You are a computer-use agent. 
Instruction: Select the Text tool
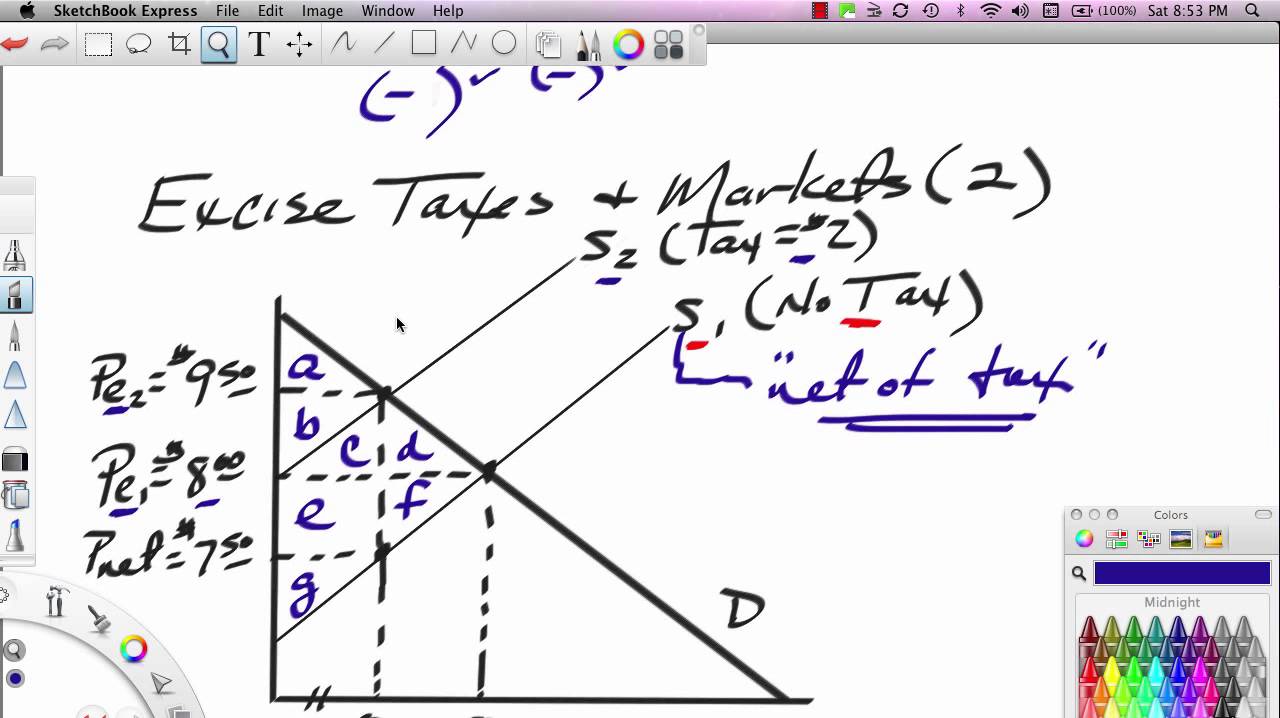tap(259, 44)
